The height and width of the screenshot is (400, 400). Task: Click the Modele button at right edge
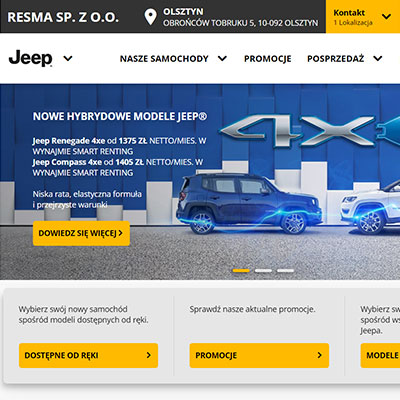380,356
